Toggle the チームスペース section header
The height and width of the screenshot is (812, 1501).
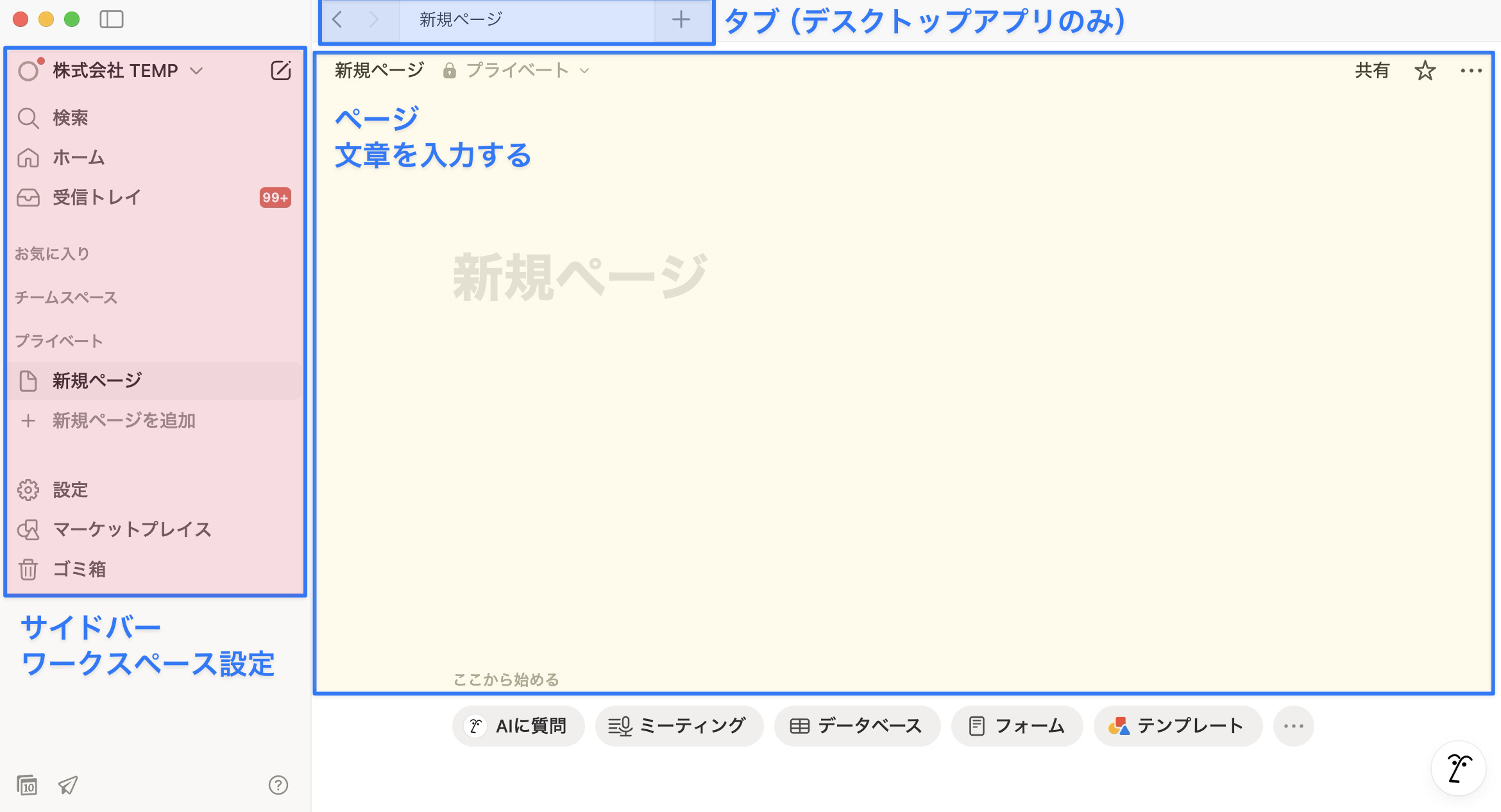pyautogui.click(x=66, y=298)
